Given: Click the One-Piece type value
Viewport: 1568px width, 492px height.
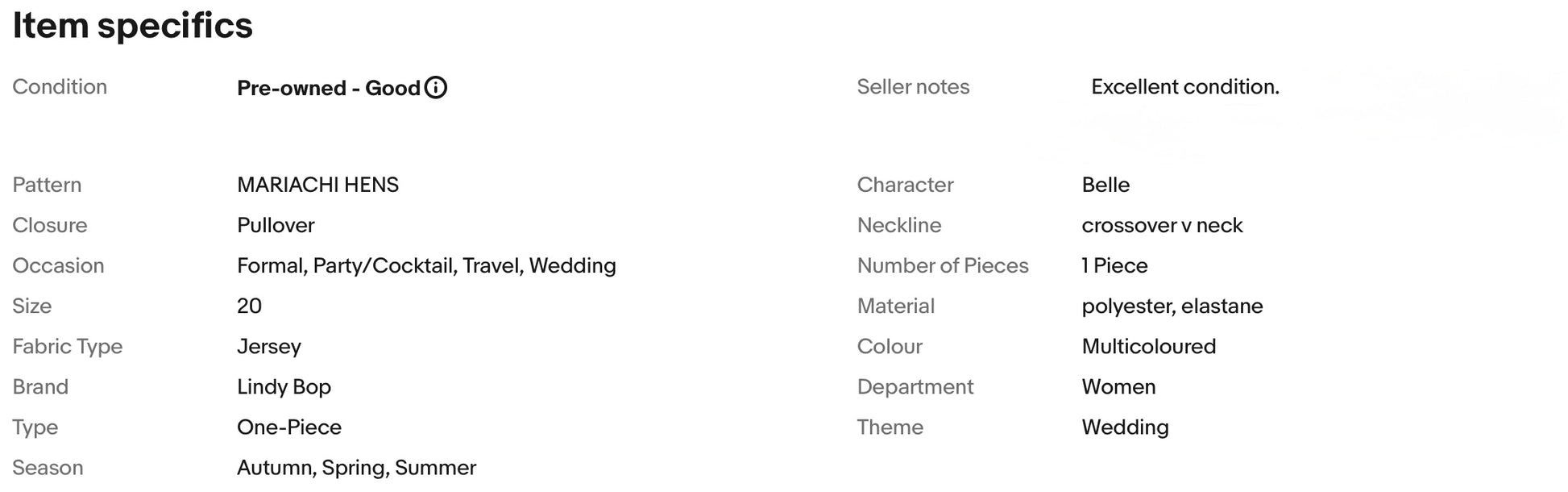Looking at the screenshot, I should pos(288,427).
